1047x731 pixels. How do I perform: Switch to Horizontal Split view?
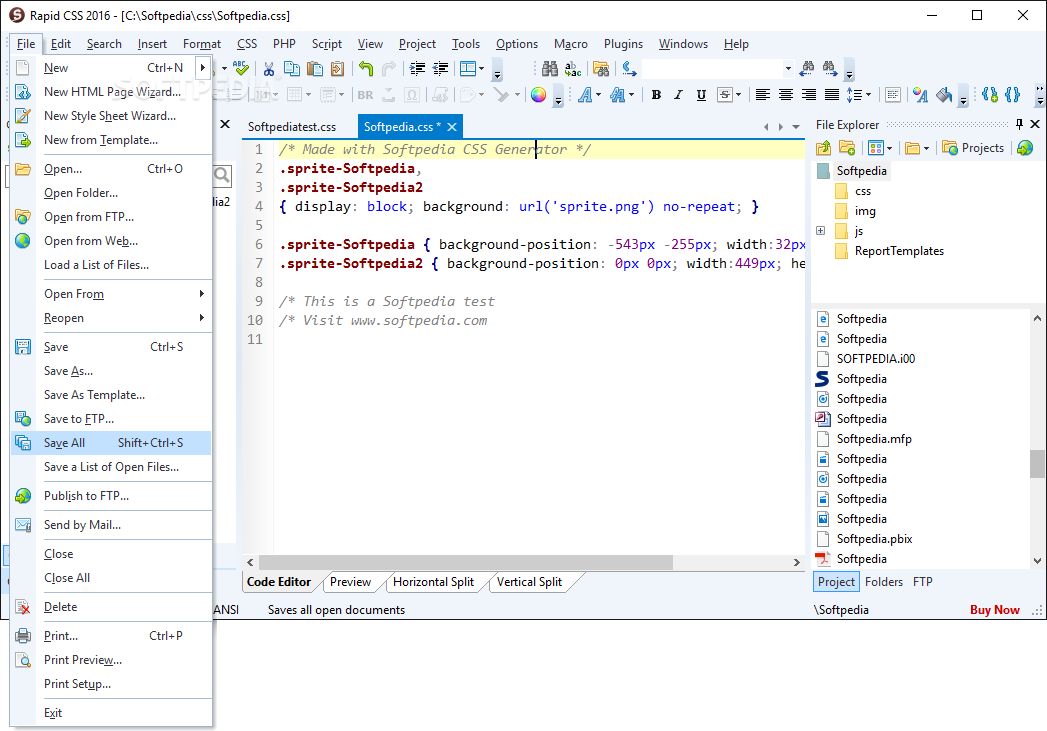point(433,582)
